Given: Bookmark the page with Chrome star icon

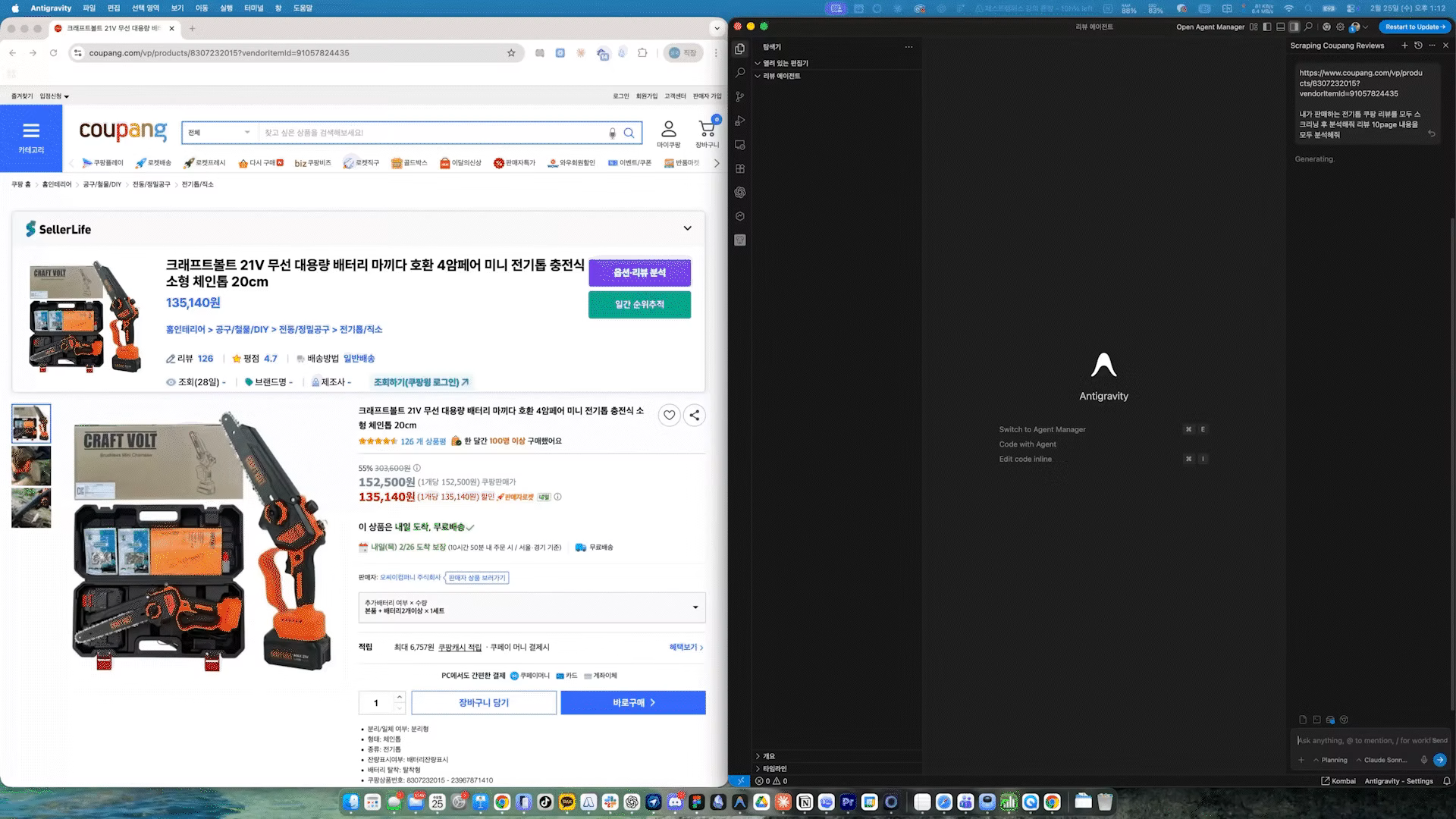Looking at the screenshot, I should click(511, 53).
